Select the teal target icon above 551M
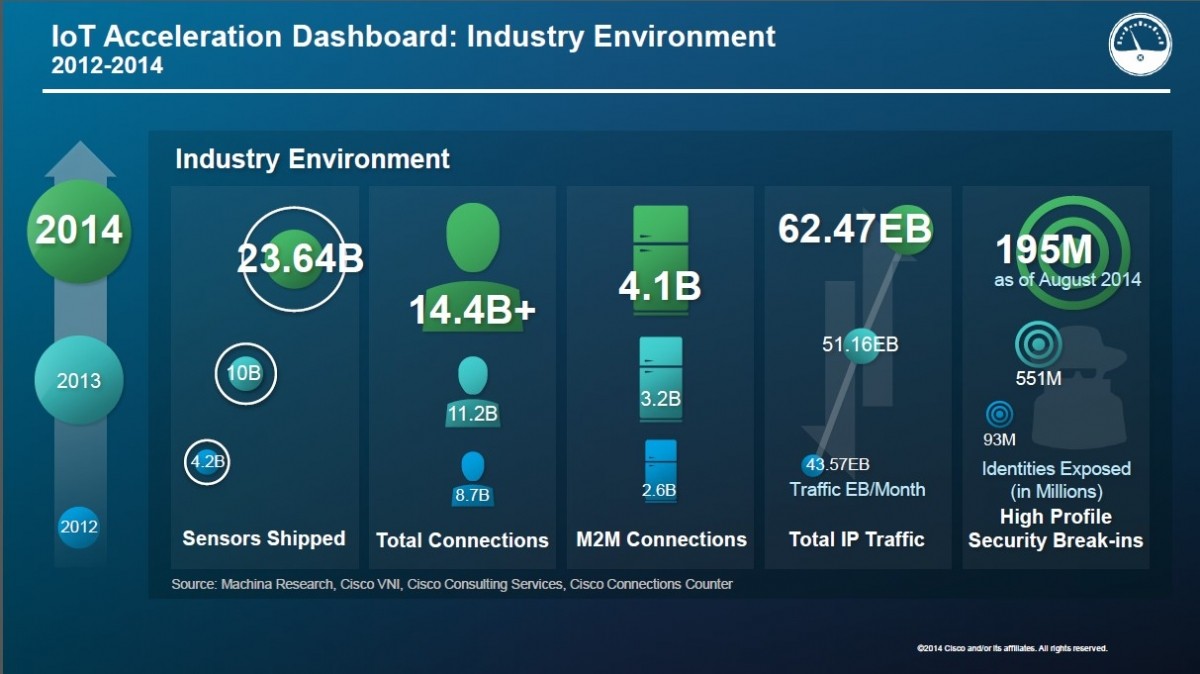The width and height of the screenshot is (1200, 674). [1038, 346]
